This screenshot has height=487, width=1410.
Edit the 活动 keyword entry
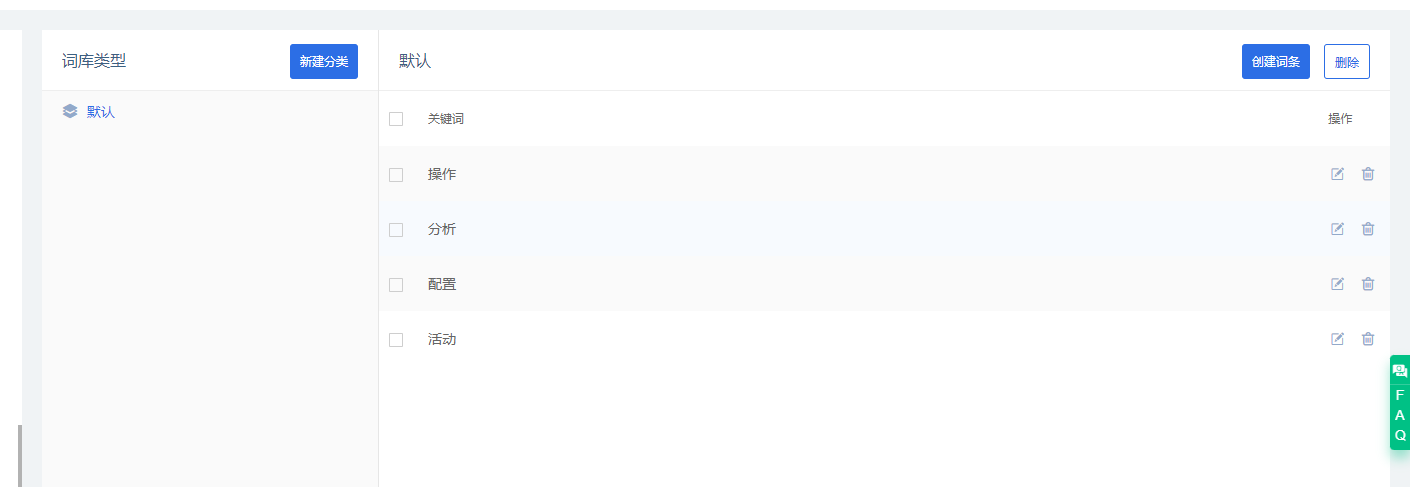[1337, 339]
